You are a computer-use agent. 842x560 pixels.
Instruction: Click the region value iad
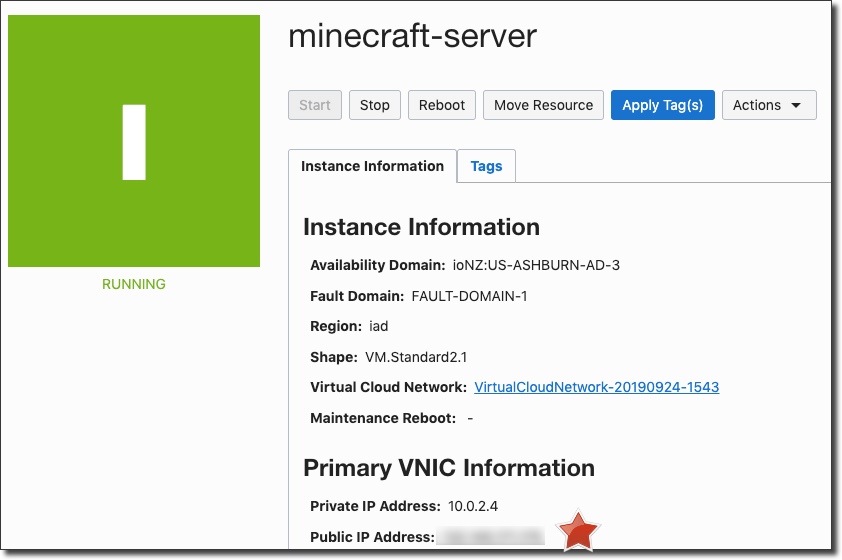[379, 326]
